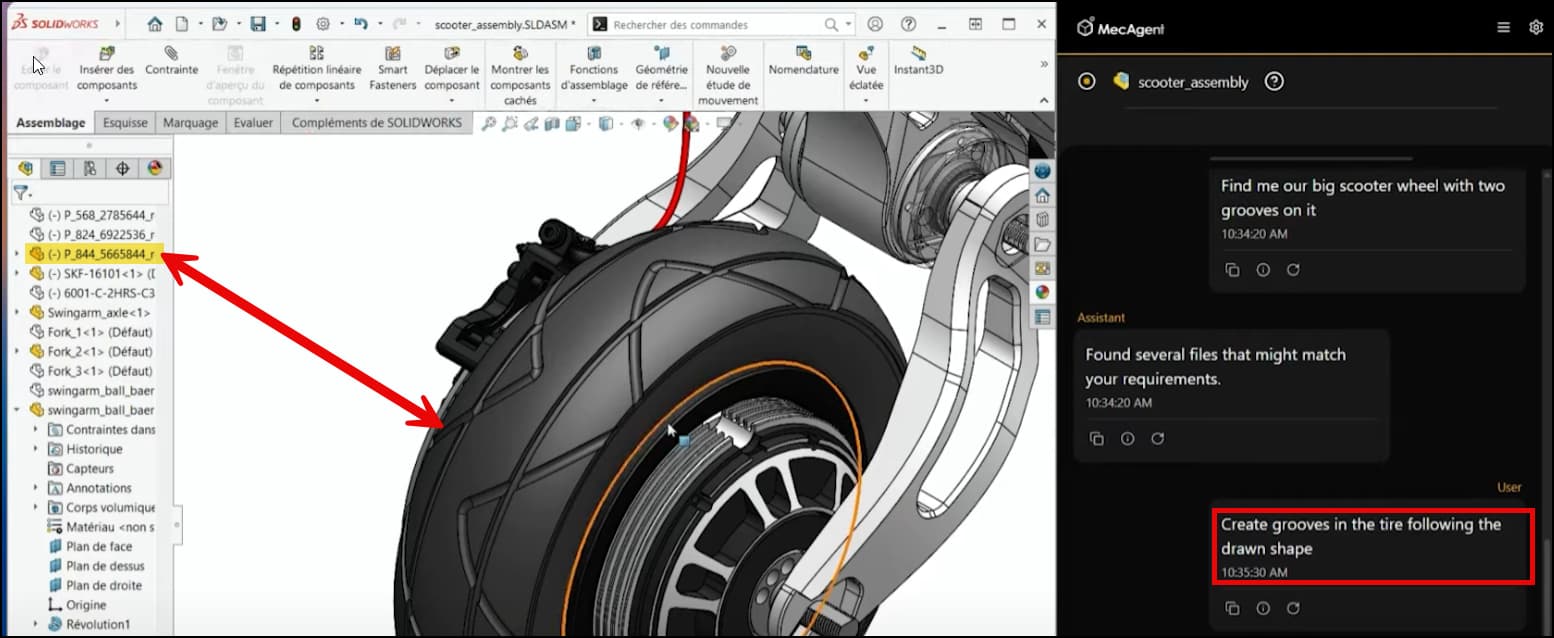Screen dimensions: 1554x638
Task: Open the Appearances color ball in task pane
Action: [1042, 293]
